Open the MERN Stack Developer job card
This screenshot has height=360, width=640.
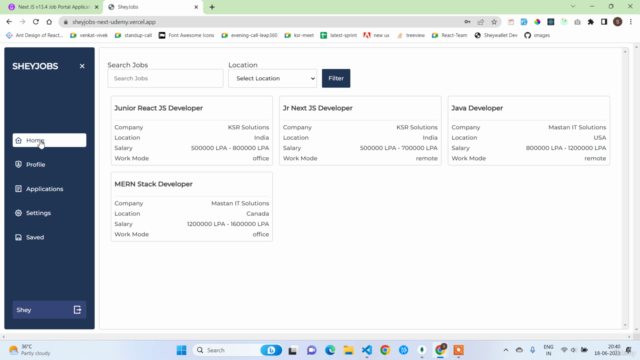click(x=192, y=207)
